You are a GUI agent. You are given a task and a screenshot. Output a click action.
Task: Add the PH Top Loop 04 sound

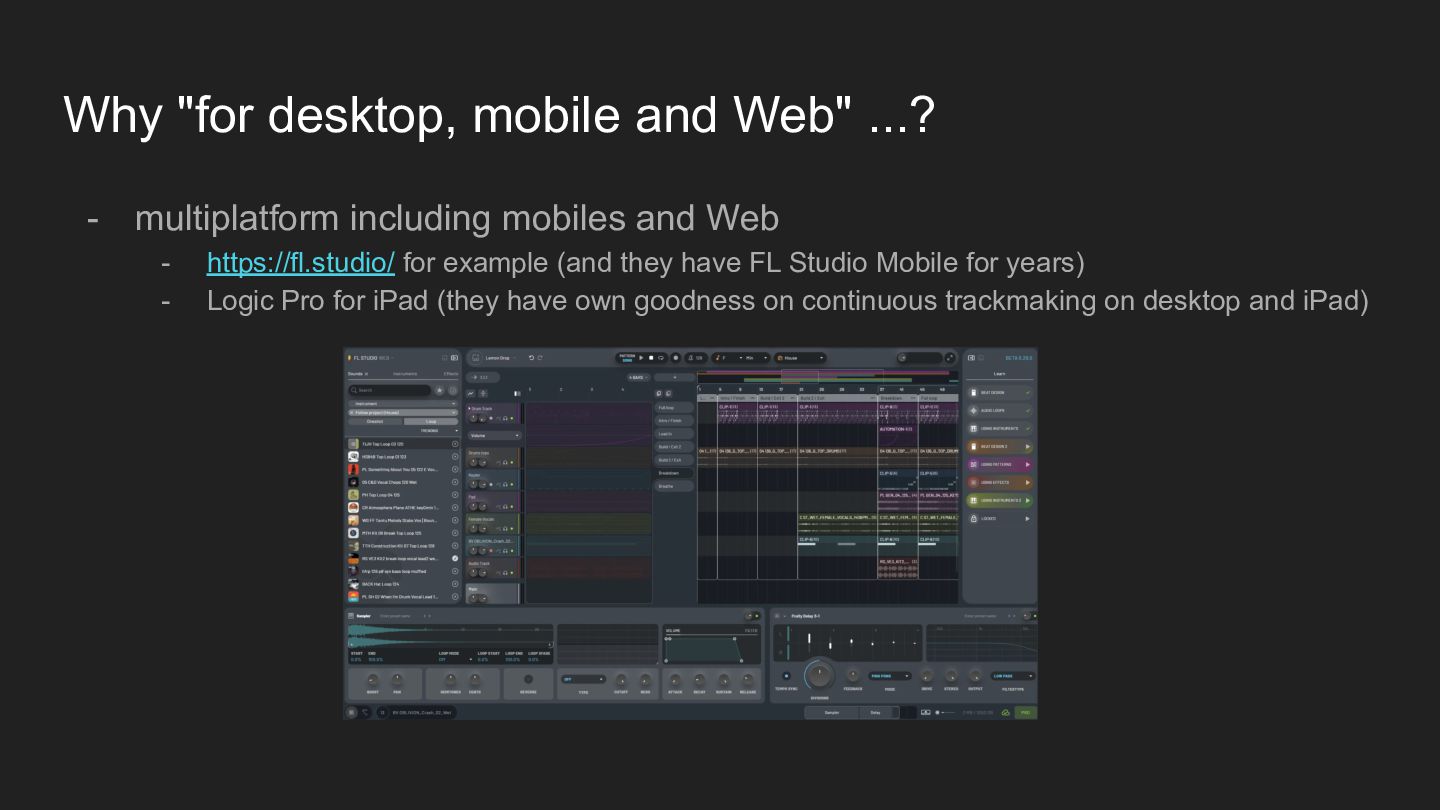455,495
